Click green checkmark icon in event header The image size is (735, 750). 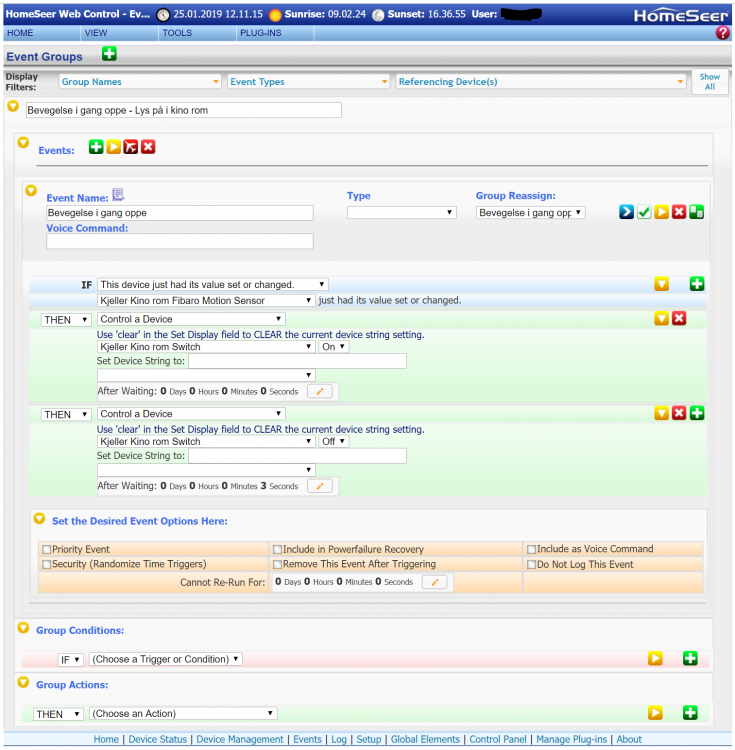pyautogui.click(x=644, y=212)
